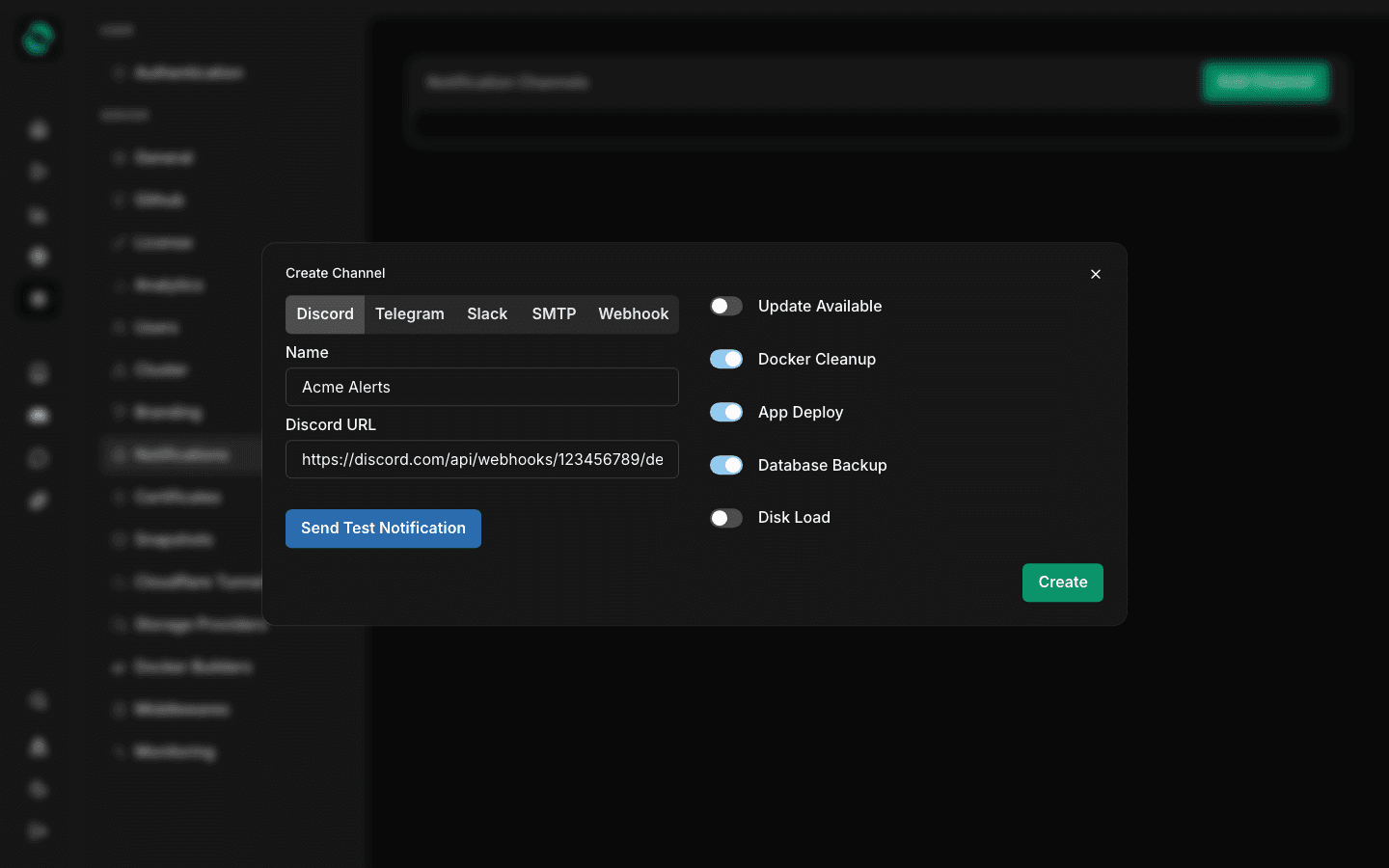The width and height of the screenshot is (1389, 868).
Task: Click the App Deploy label
Action: (801, 412)
